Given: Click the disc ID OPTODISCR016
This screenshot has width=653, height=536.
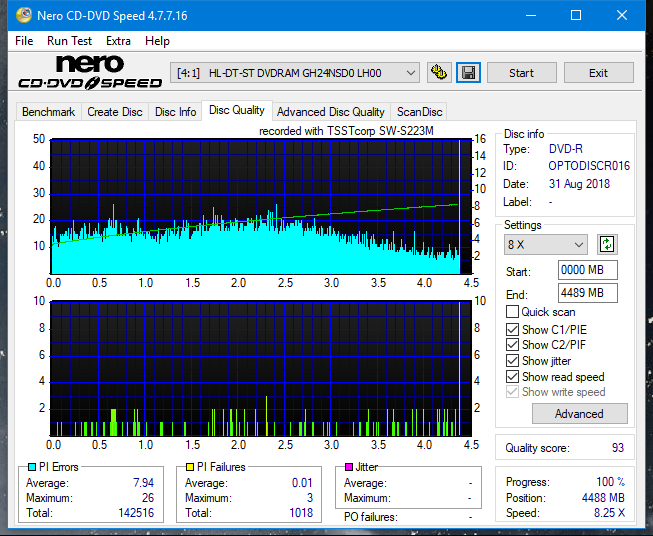Looking at the screenshot, I should point(589,166).
